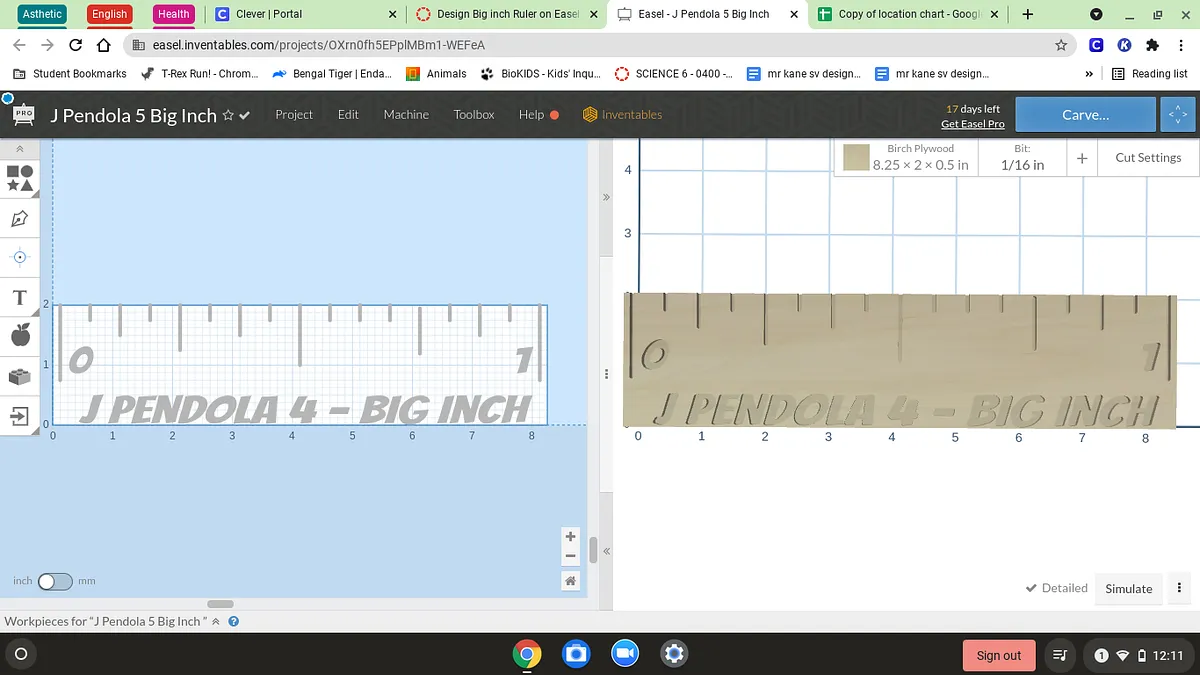
Task: Expand the Workpieces panel chevron
Action: [215, 622]
